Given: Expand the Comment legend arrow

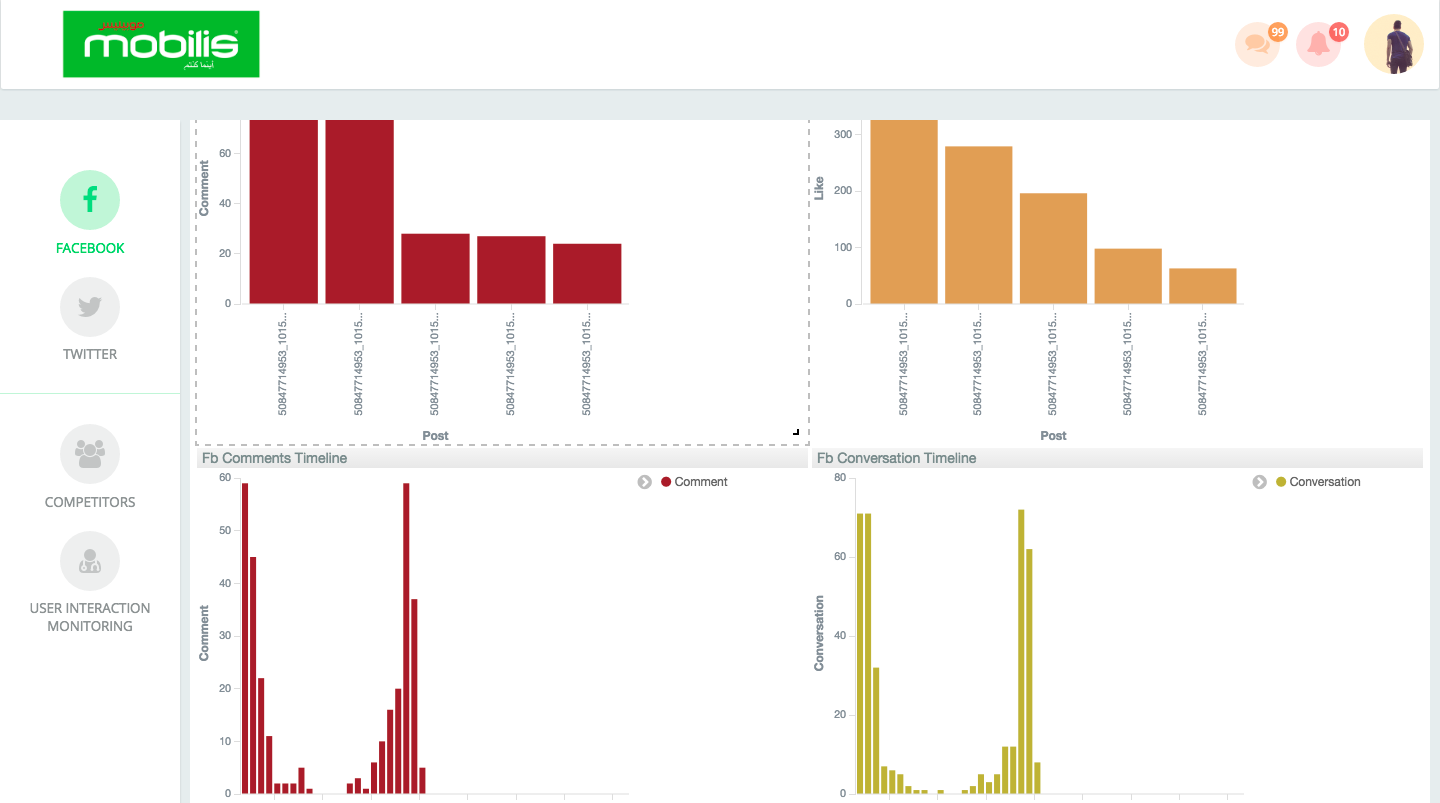Looking at the screenshot, I should tap(645, 482).
